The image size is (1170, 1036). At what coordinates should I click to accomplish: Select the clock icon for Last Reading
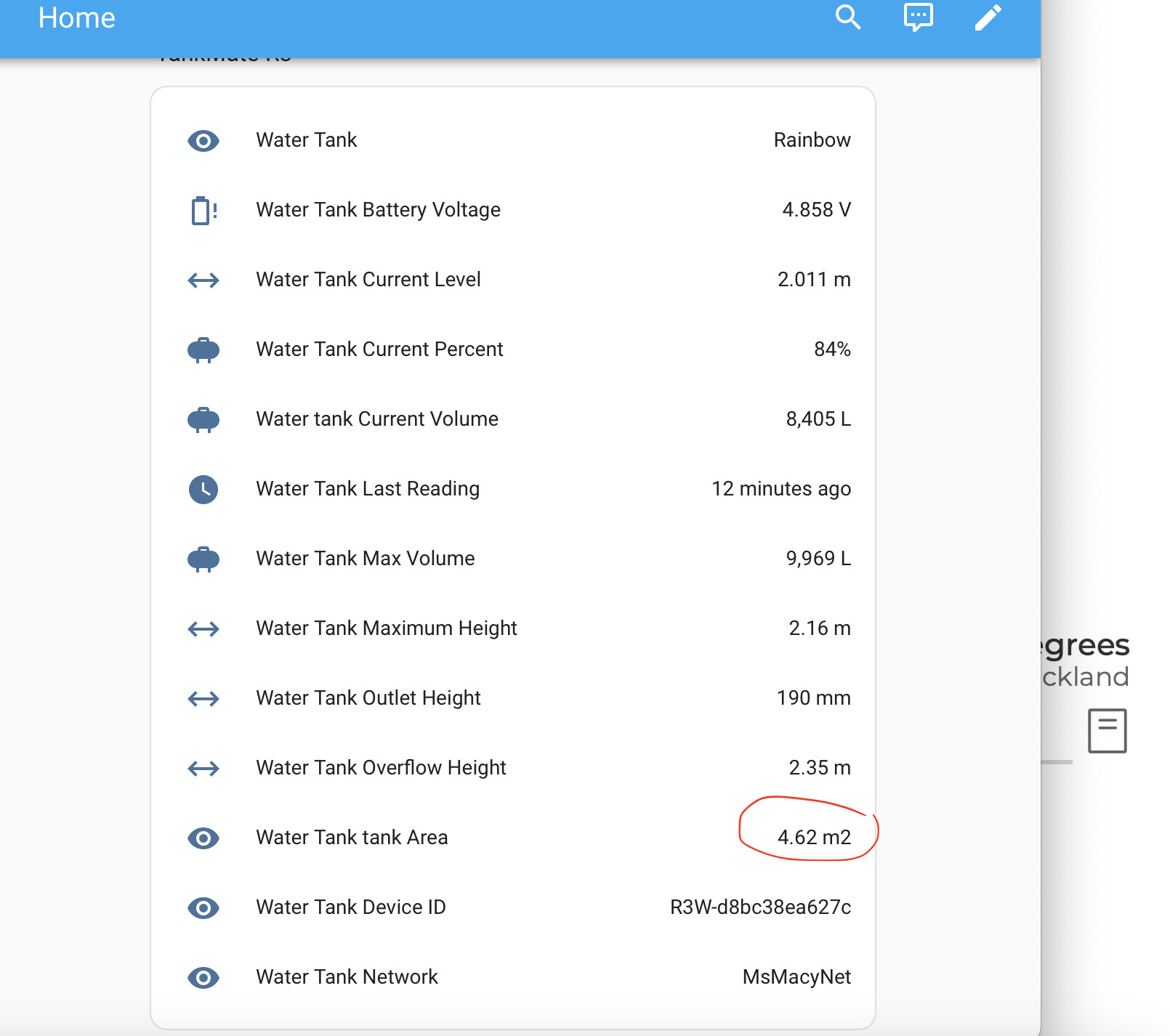coord(203,489)
